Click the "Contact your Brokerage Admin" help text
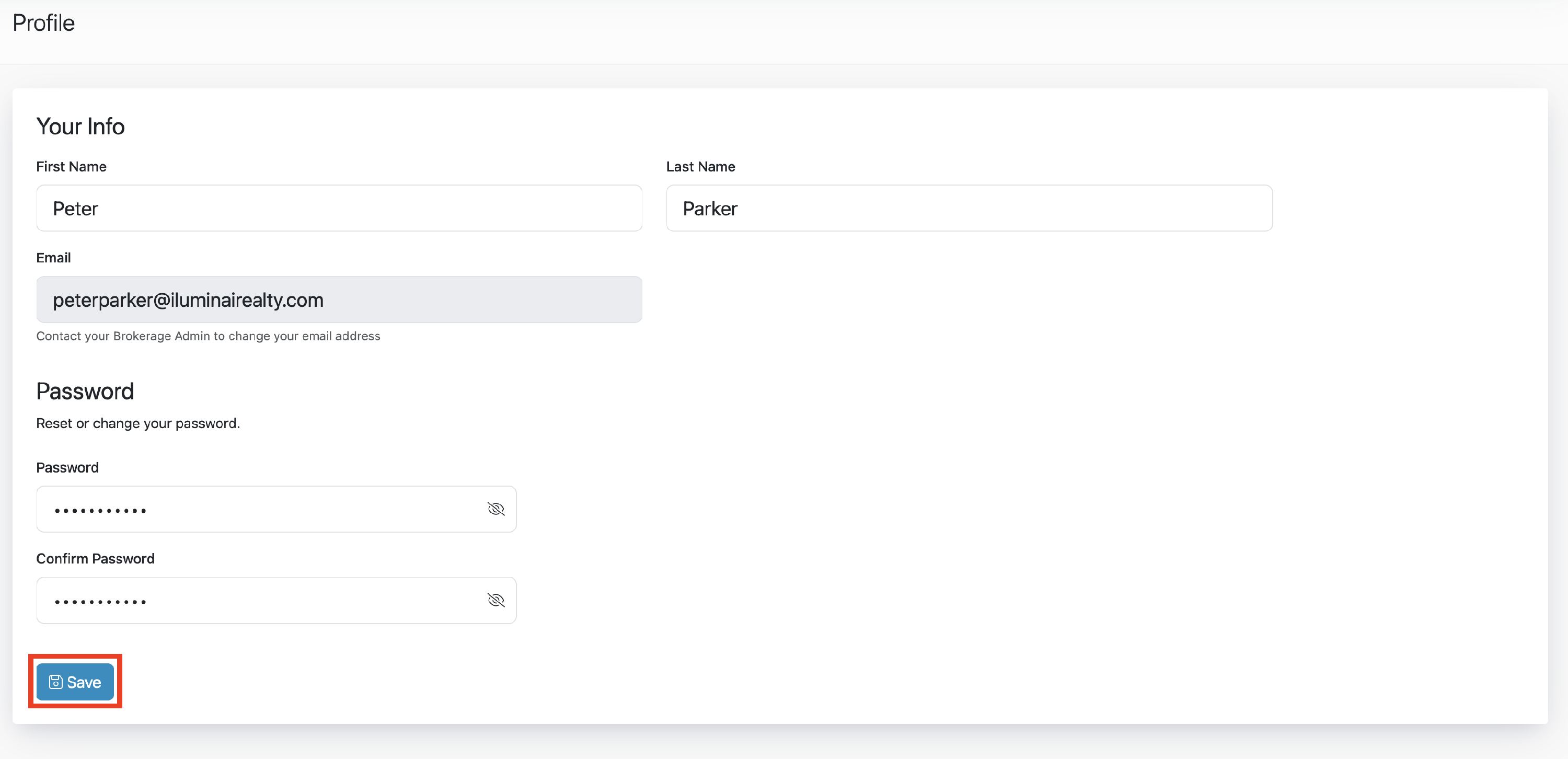The width and height of the screenshot is (1568, 759). coord(208,336)
